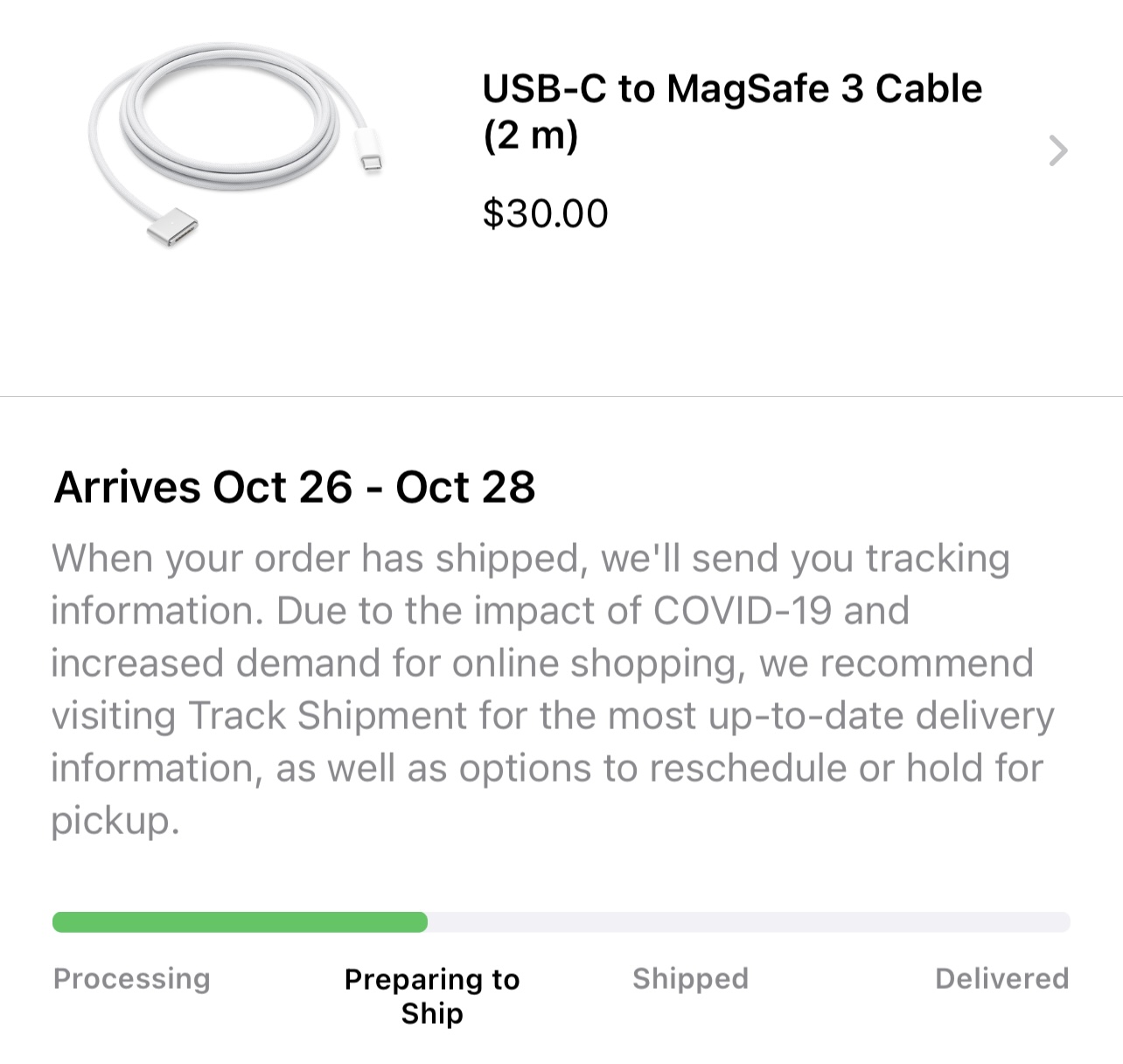Select the Processing status step
The image size is (1123, 1064).
click(132, 978)
